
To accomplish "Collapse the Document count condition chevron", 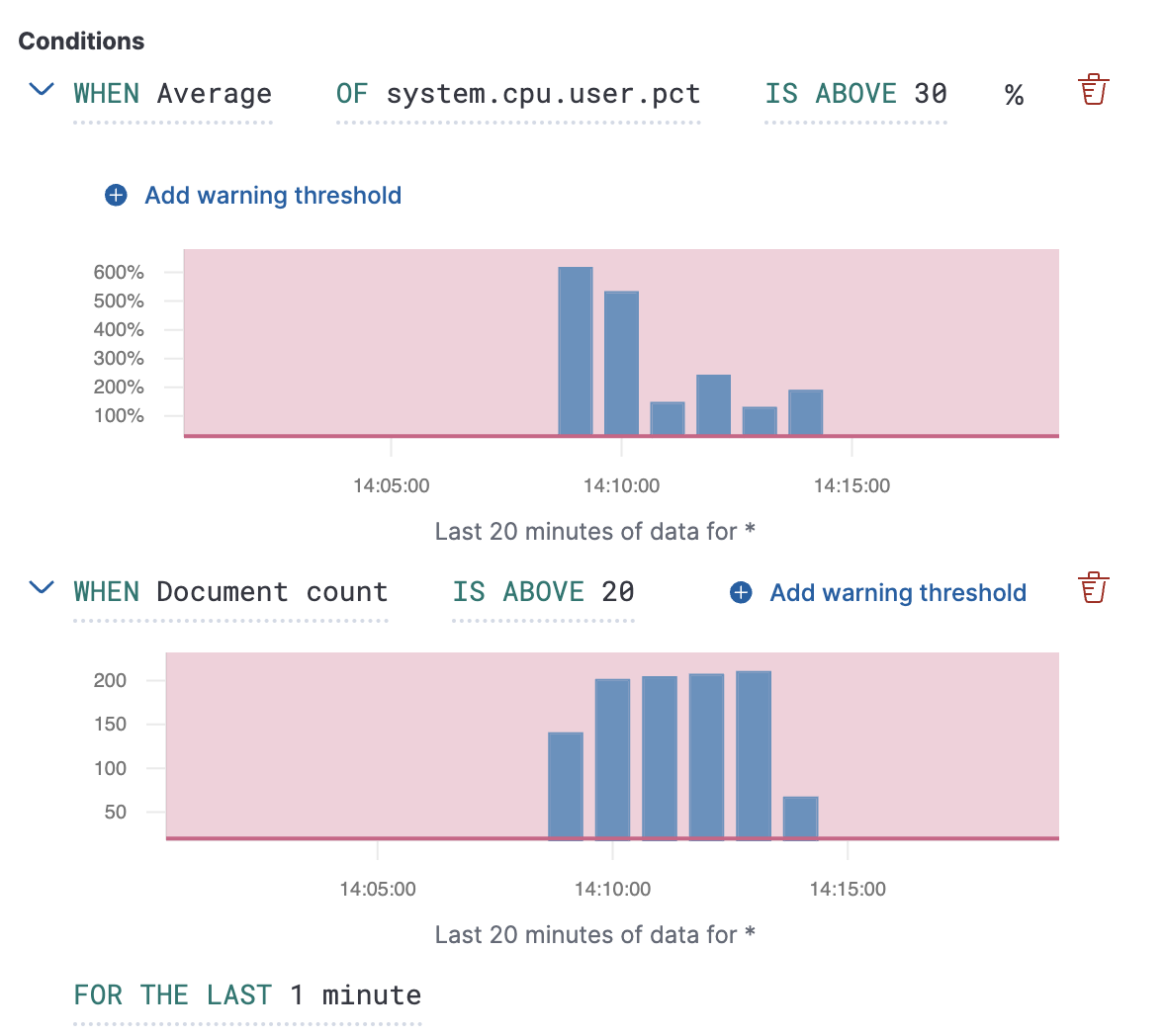I will click(x=41, y=587).
